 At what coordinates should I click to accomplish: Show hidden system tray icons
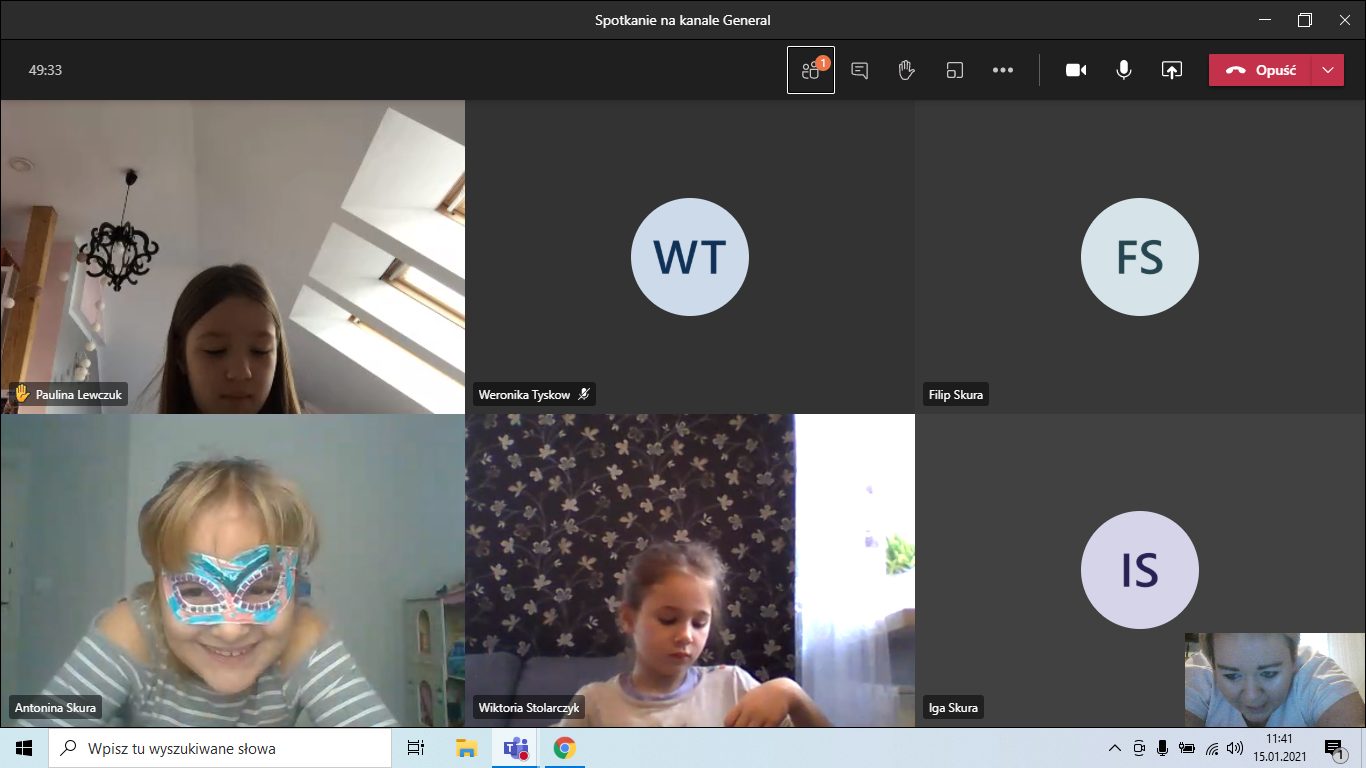tap(1116, 748)
